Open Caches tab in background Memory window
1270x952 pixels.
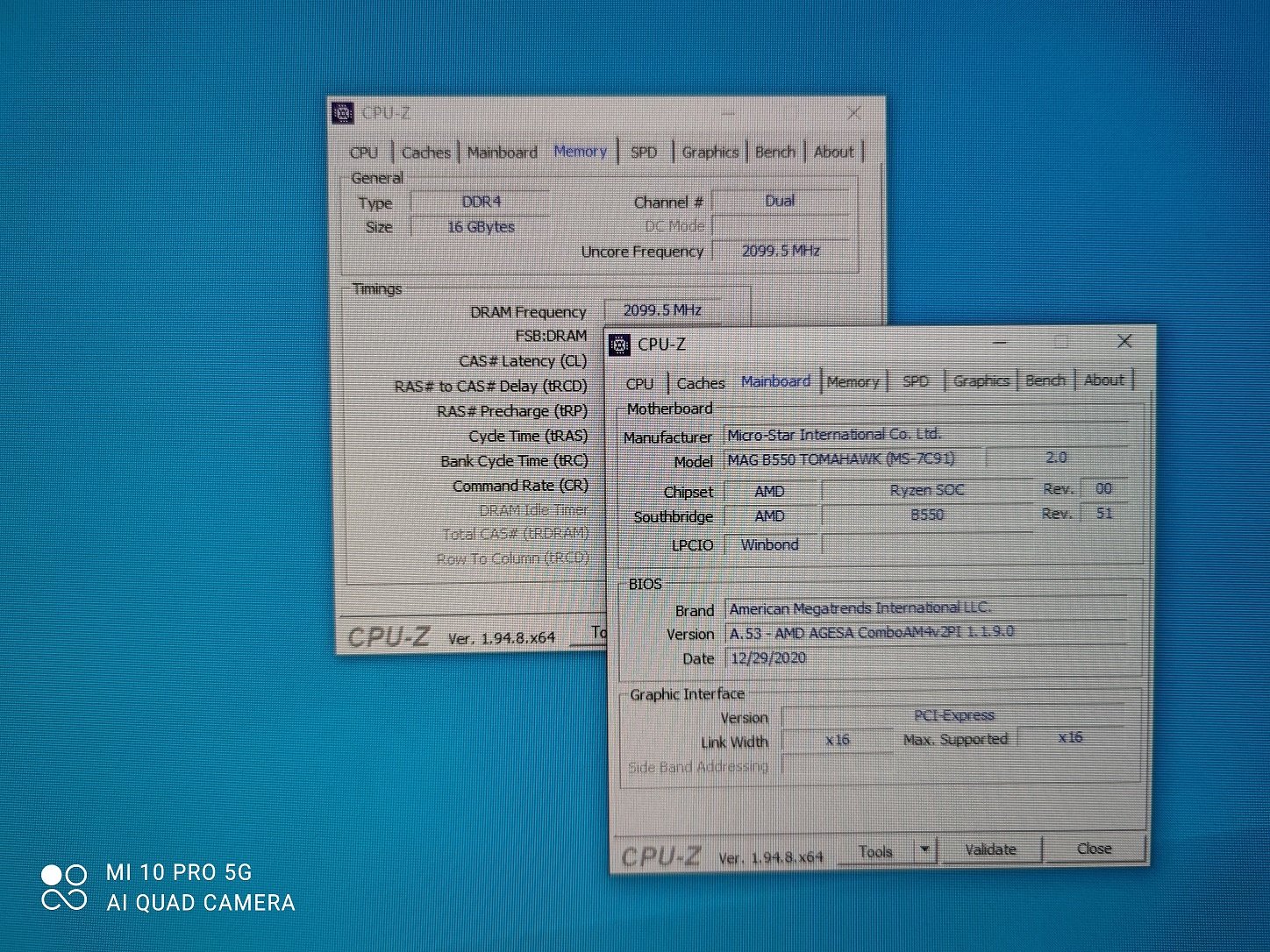[425, 153]
